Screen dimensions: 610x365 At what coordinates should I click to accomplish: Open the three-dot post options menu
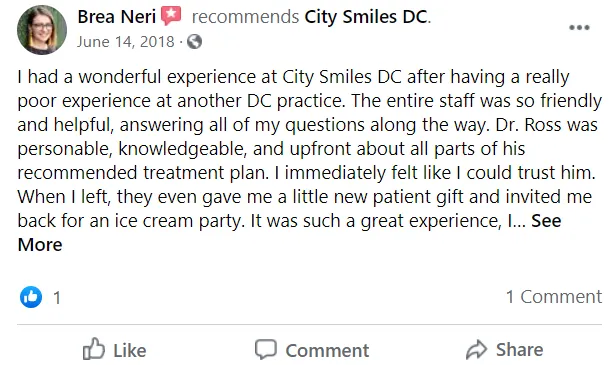click(579, 27)
